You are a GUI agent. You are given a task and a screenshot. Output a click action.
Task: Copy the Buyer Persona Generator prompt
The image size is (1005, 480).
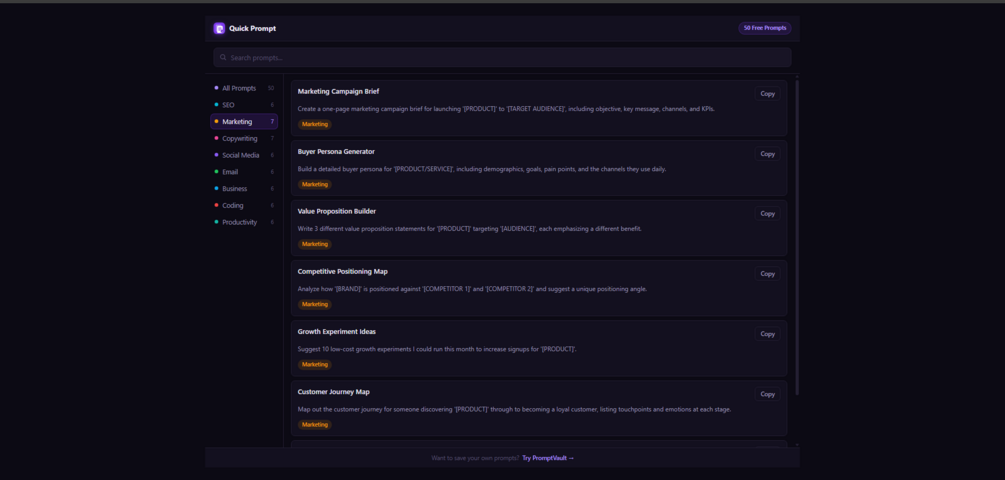click(x=767, y=154)
